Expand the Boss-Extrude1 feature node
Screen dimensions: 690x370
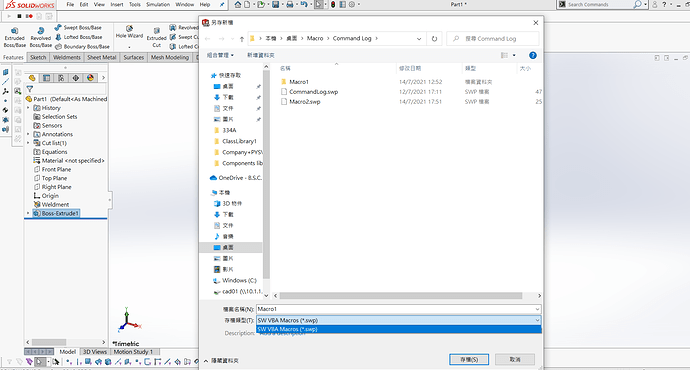(28, 213)
